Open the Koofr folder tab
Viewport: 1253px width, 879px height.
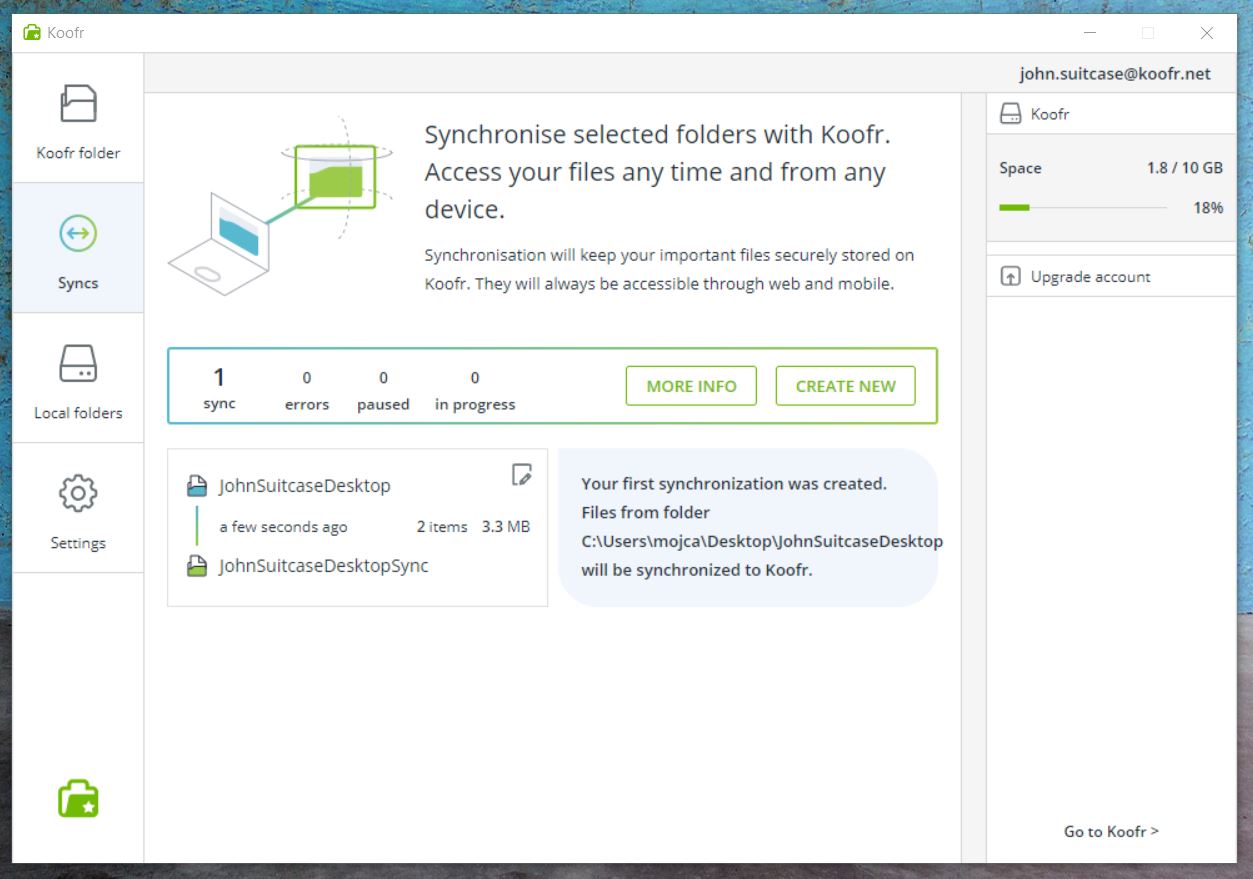pyautogui.click(x=78, y=118)
